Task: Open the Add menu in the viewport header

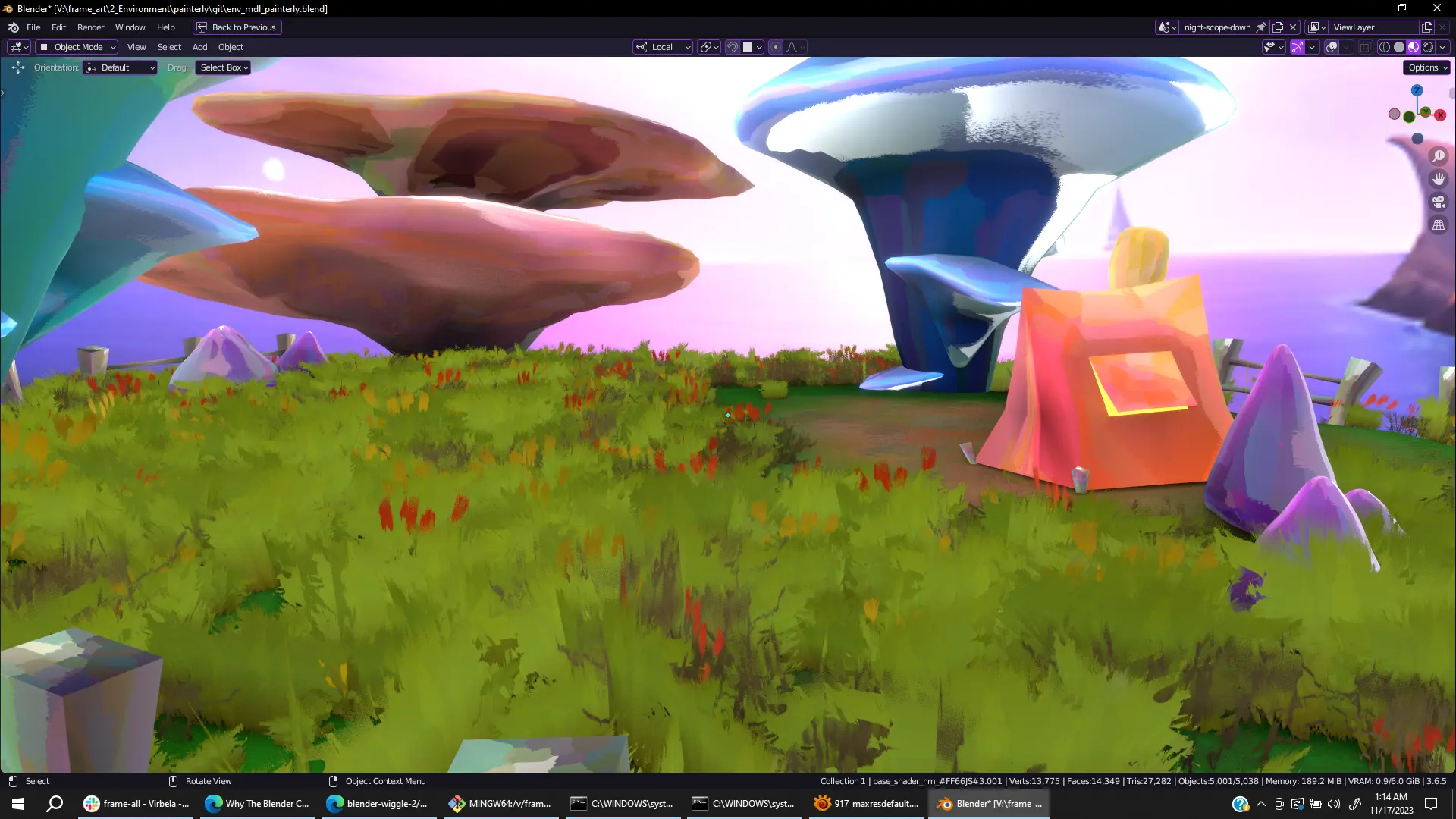Action: click(199, 47)
